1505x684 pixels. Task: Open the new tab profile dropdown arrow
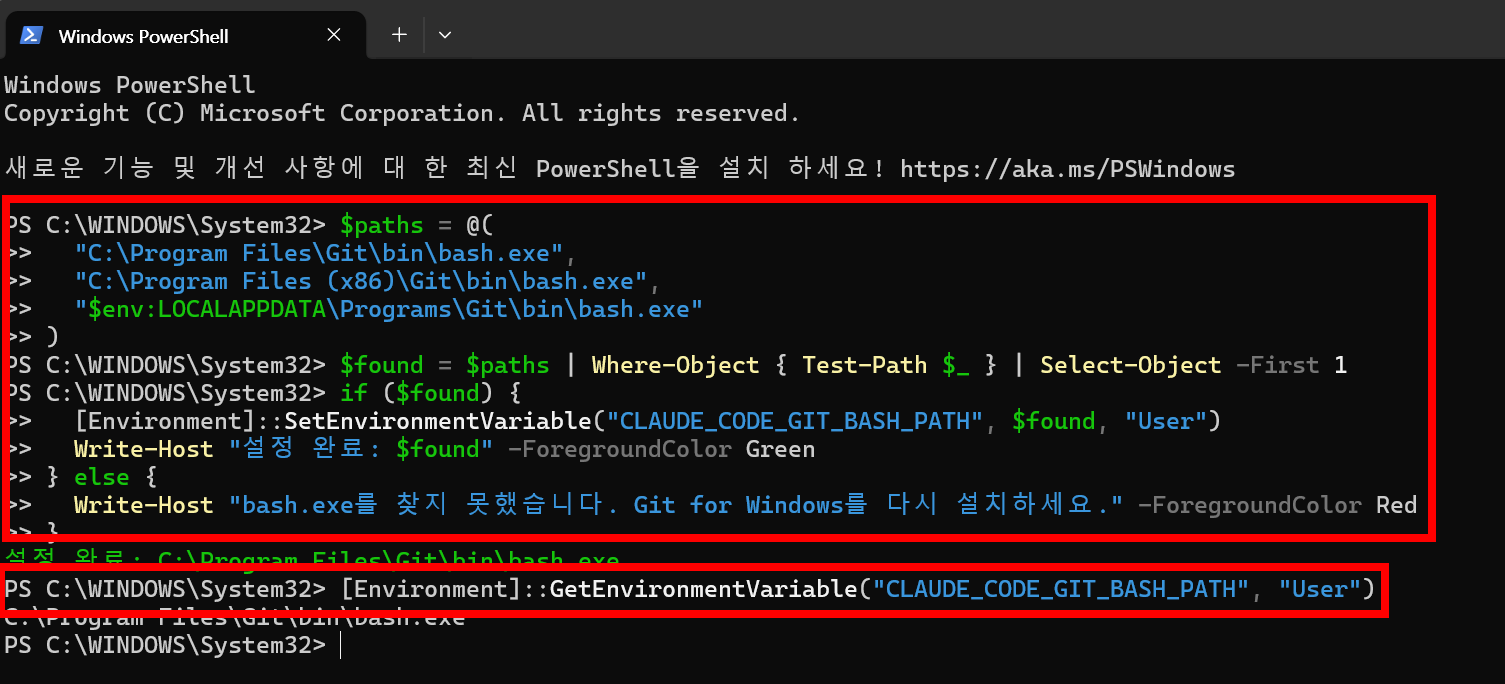[445, 35]
